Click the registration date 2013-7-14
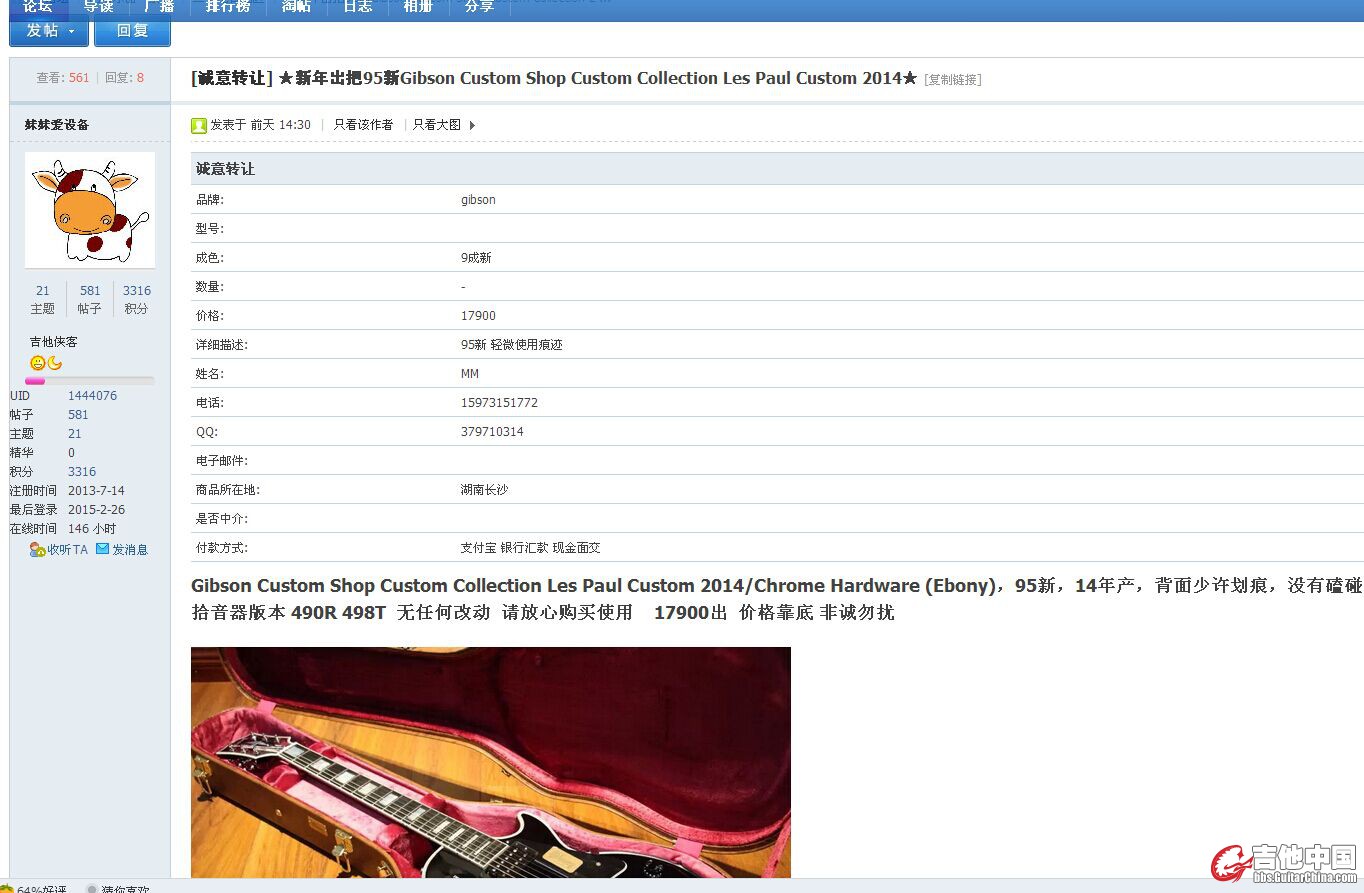 pos(96,491)
